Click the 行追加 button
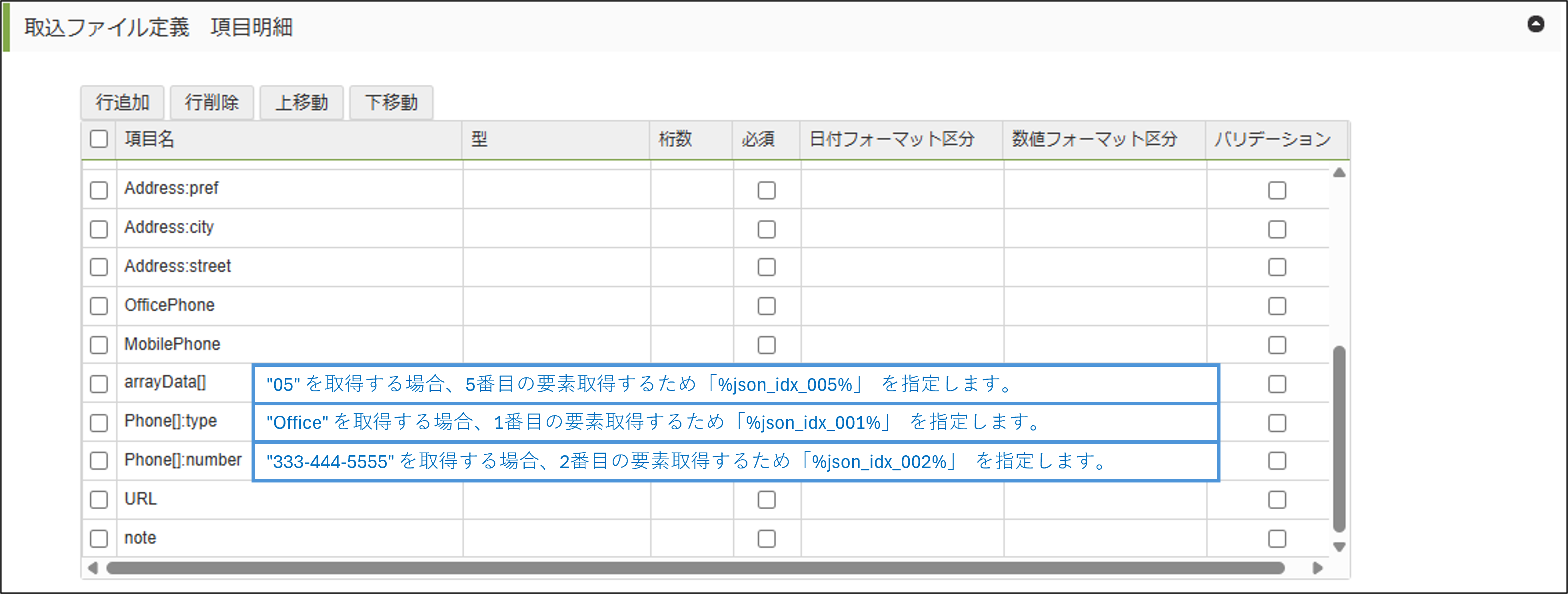1568x594 pixels. (x=122, y=102)
